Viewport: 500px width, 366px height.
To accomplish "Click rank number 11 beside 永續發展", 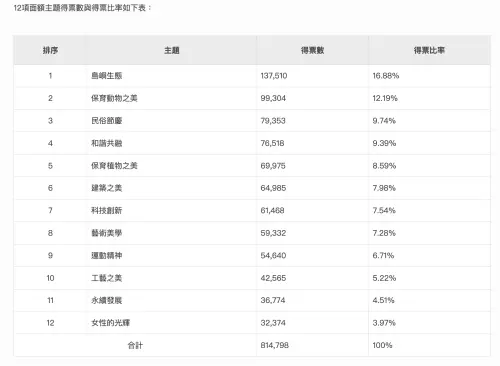I will pyautogui.click(x=50, y=300).
